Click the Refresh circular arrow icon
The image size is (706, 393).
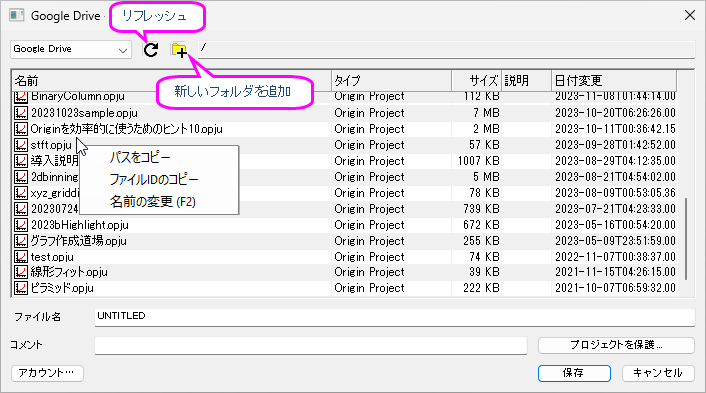(x=151, y=50)
